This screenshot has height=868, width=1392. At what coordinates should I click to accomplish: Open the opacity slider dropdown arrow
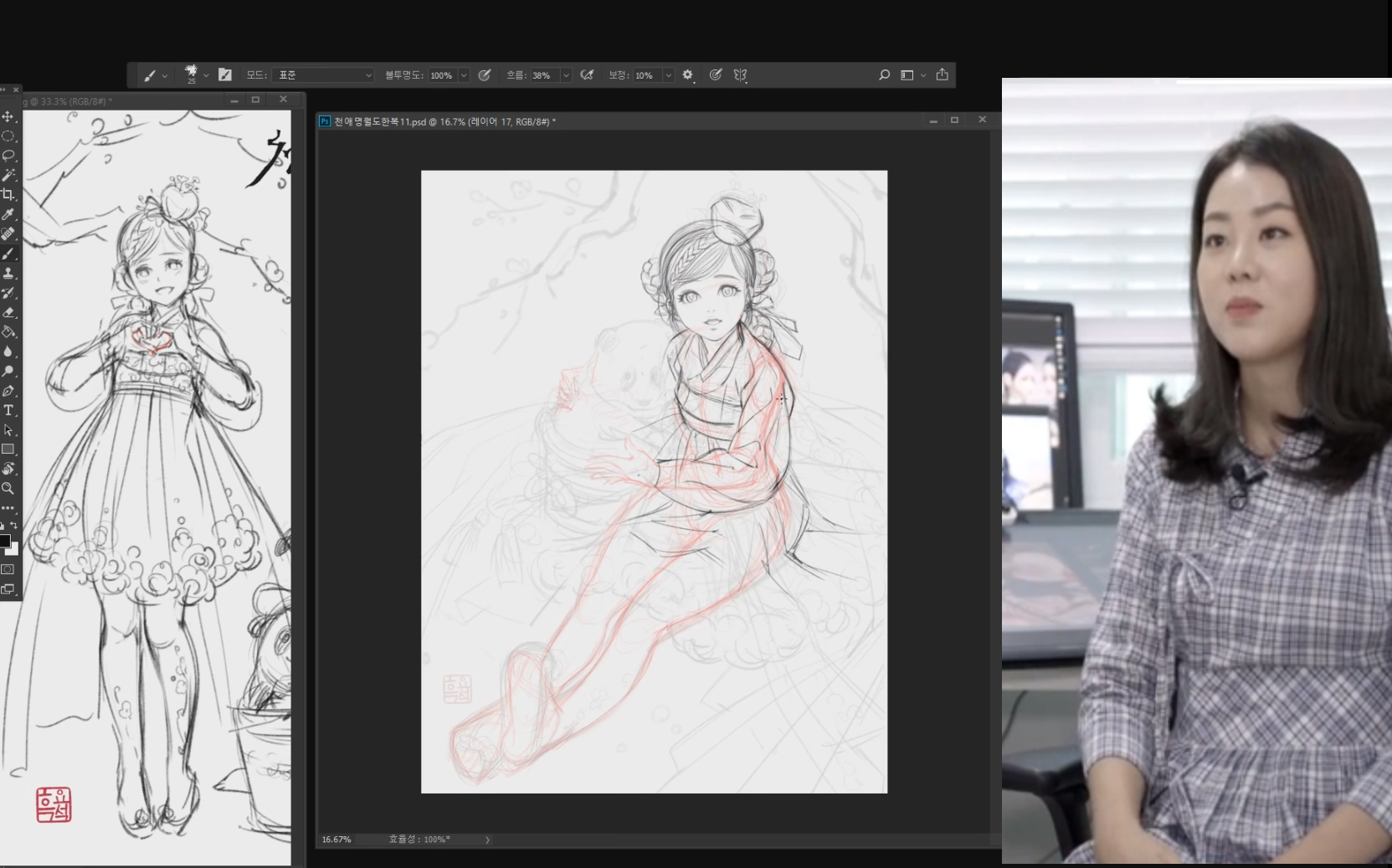tap(464, 75)
